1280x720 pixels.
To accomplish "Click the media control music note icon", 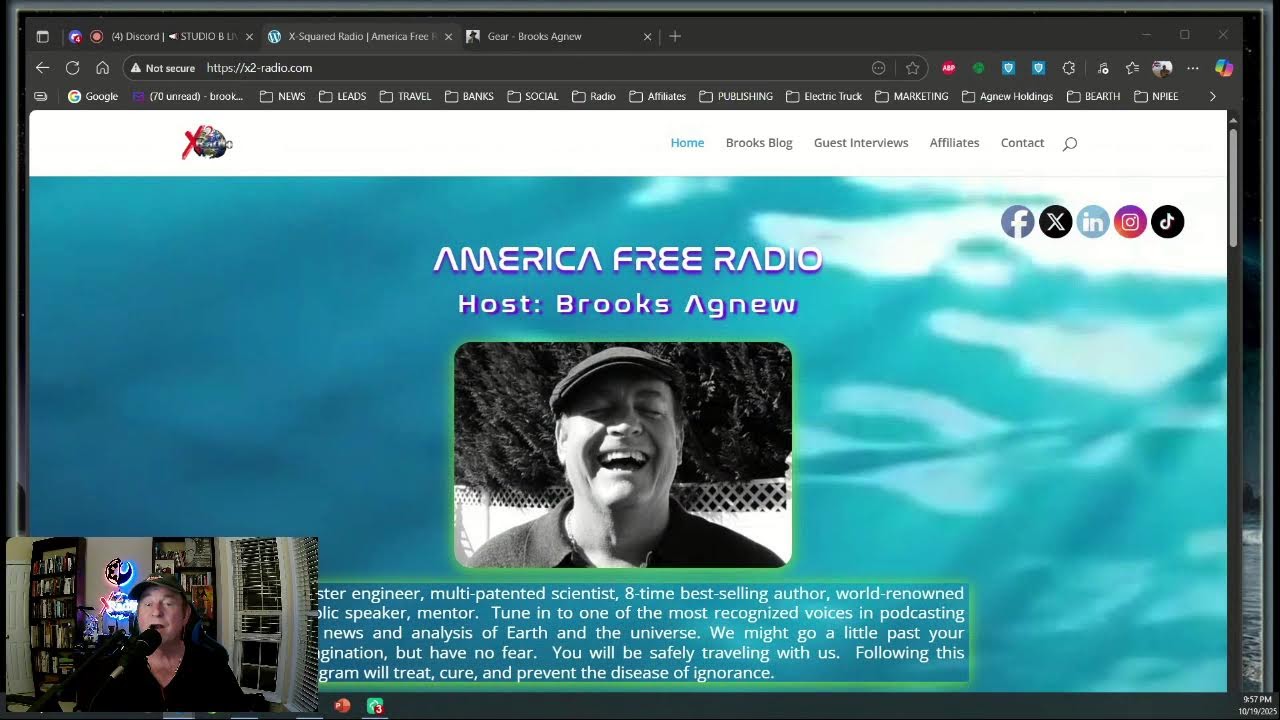I will (x=1103, y=68).
